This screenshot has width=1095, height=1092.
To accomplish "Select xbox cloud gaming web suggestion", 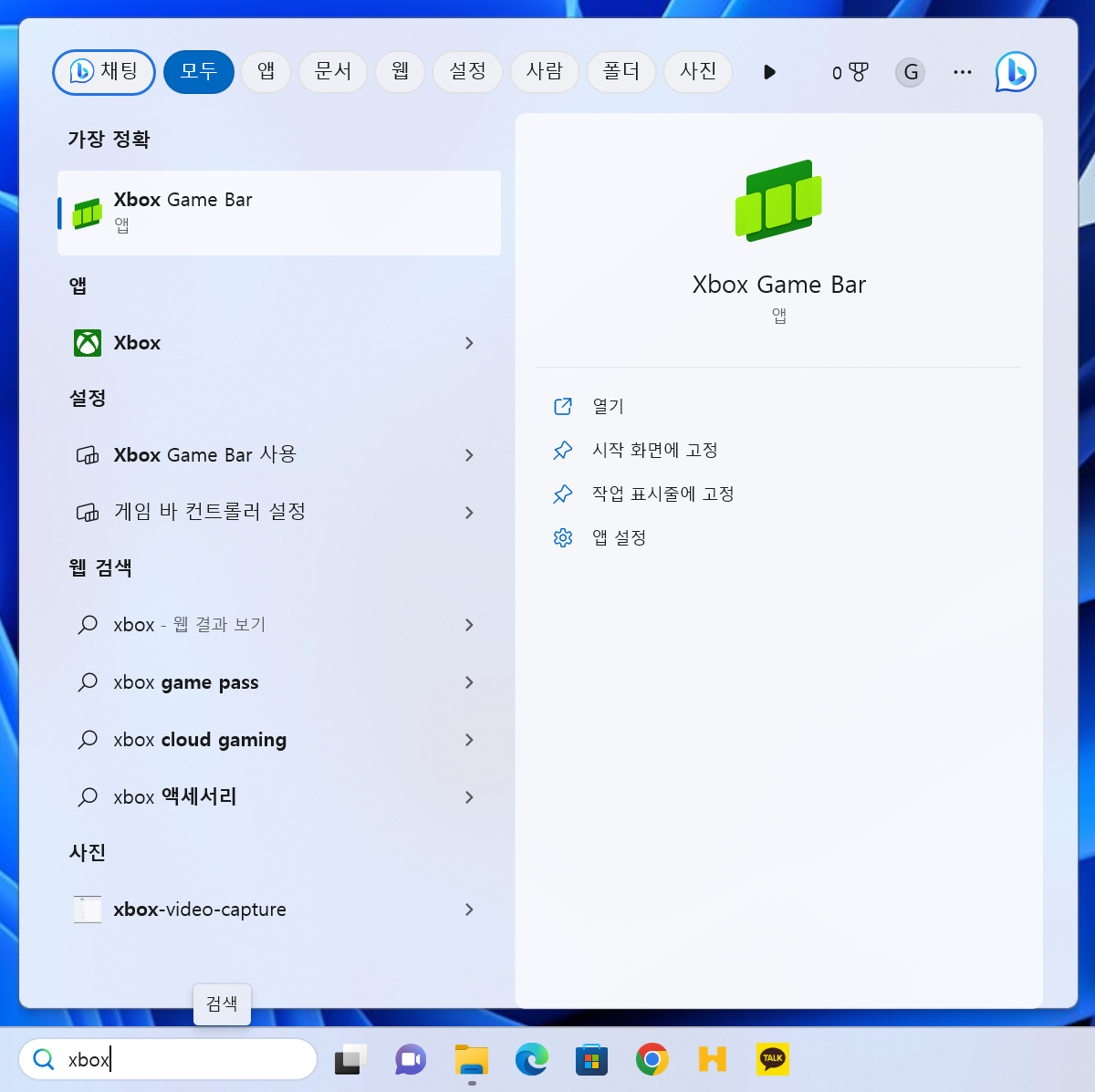I will click(x=200, y=740).
